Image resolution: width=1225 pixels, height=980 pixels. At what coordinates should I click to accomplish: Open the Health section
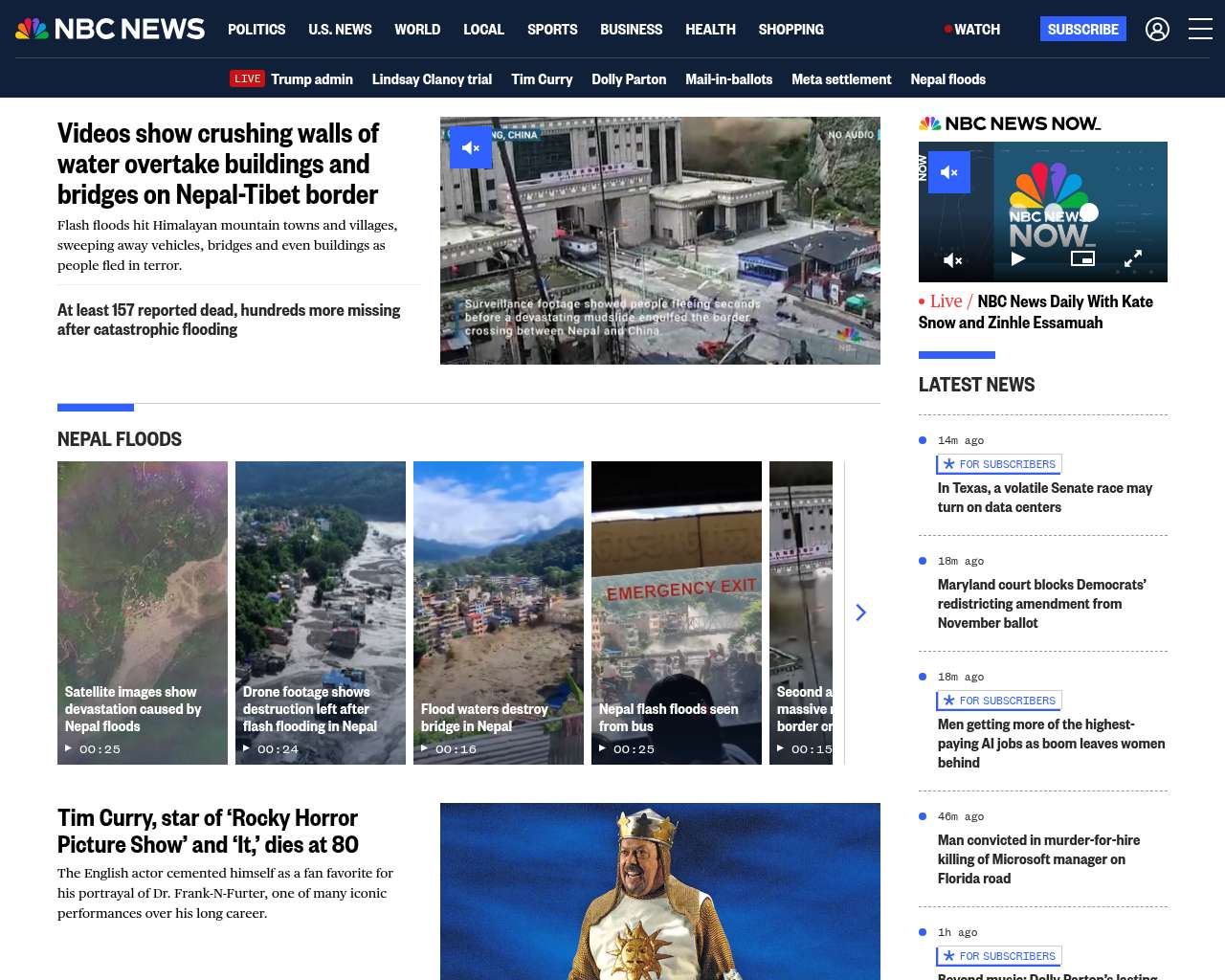click(x=710, y=30)
